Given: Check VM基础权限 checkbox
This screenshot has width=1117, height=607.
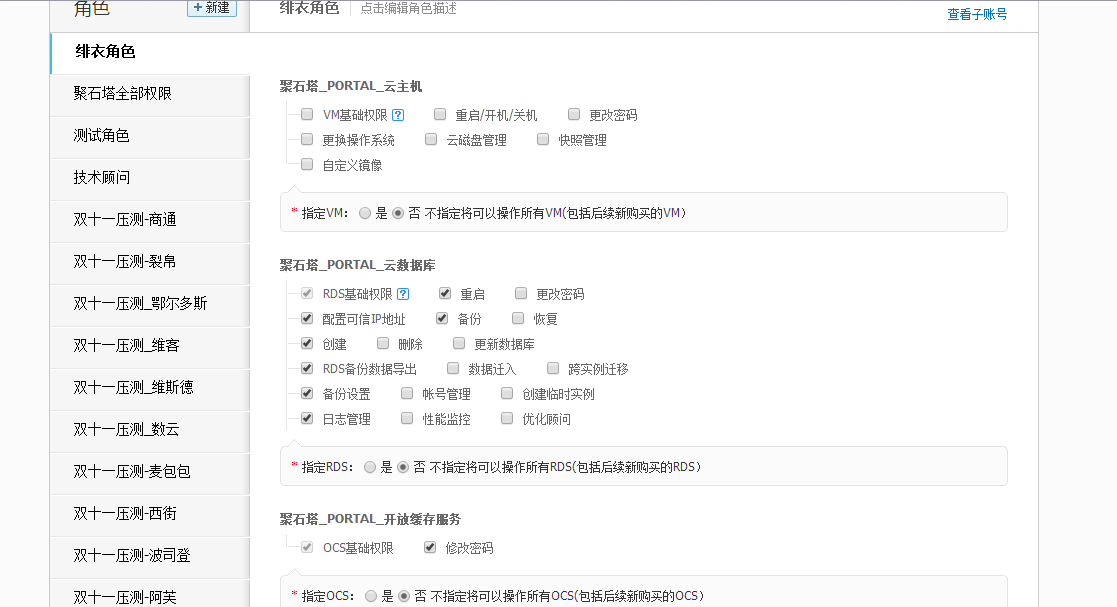Looking at the screenshot, I should 307,114.
